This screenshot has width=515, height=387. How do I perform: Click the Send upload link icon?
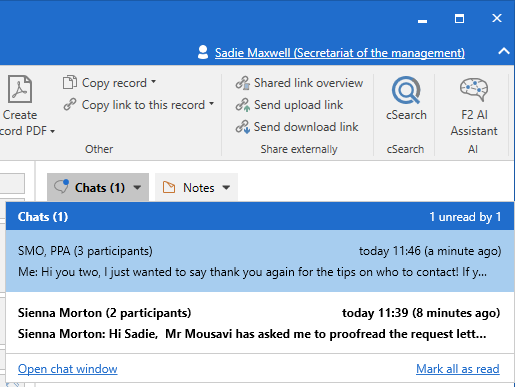click(x=243, y=105)
